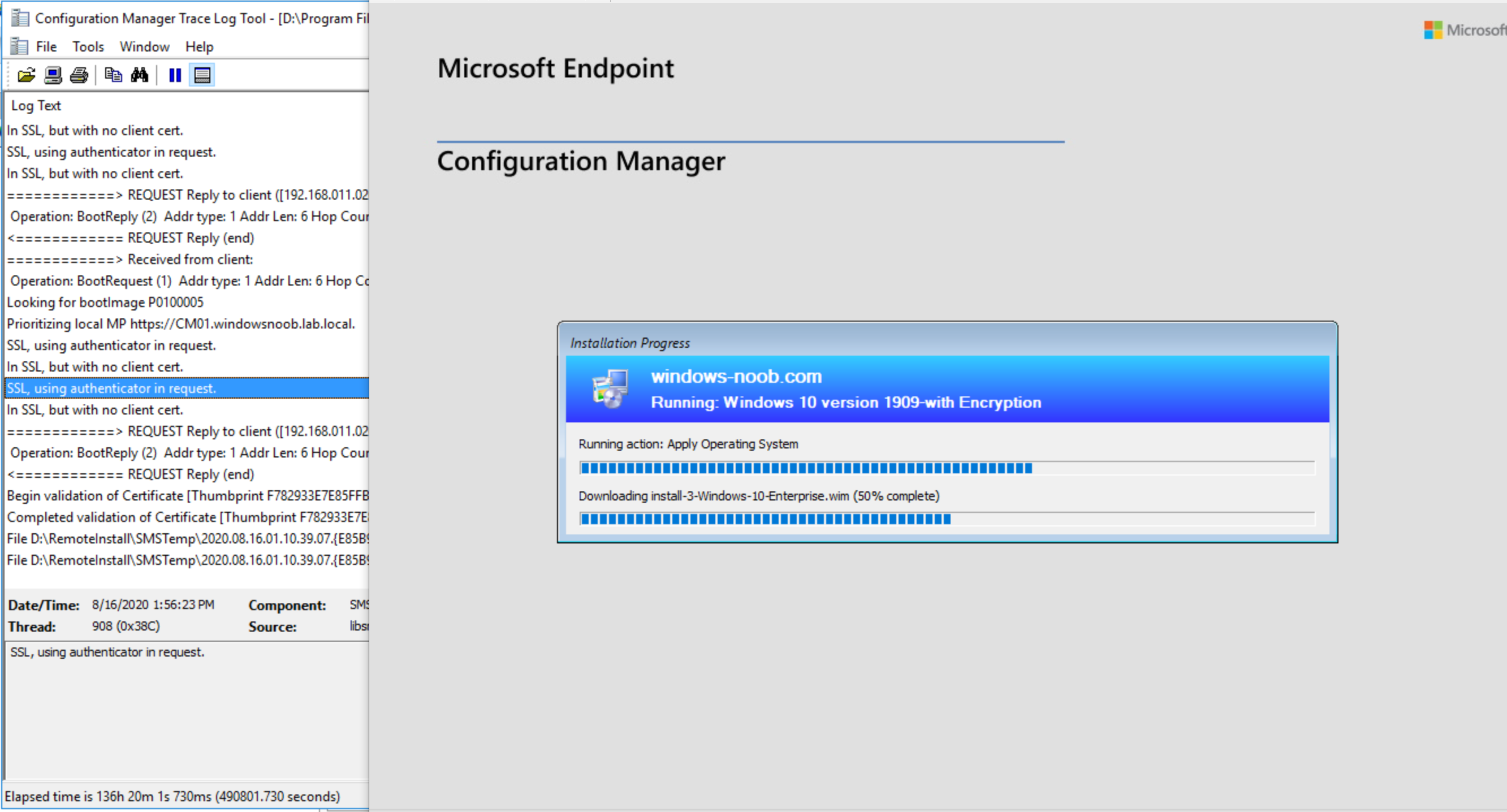
Task: Click the Microsoft Endpoint heading
Action: pyautogui.click(x=556, y=69)
